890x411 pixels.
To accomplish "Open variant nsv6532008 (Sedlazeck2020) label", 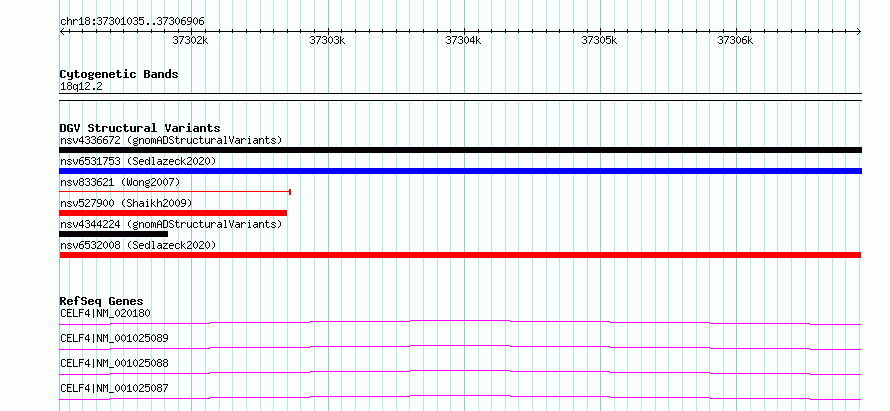I will tap(138, 245).
